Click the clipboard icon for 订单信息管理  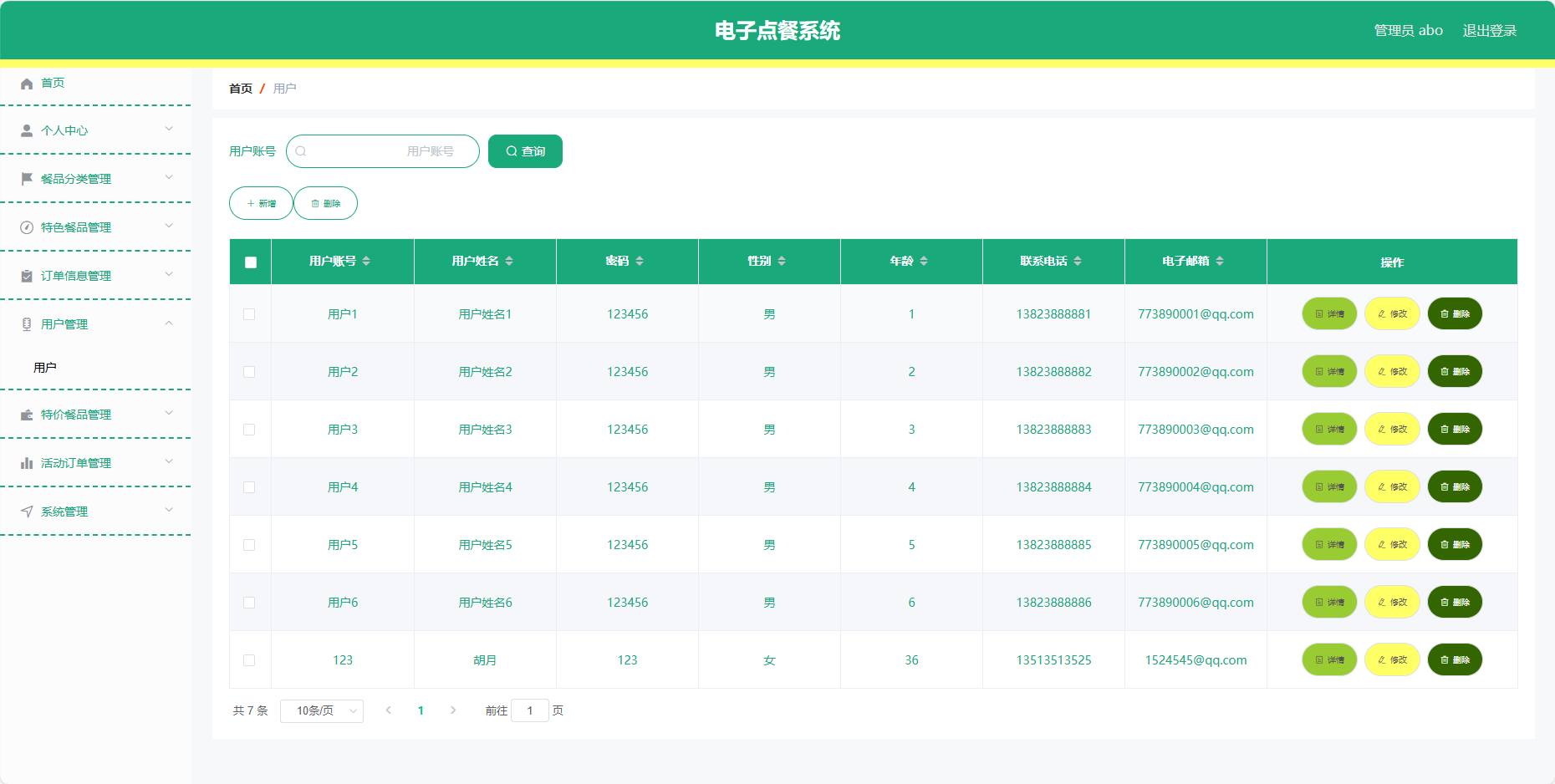[x=27, y=276]
